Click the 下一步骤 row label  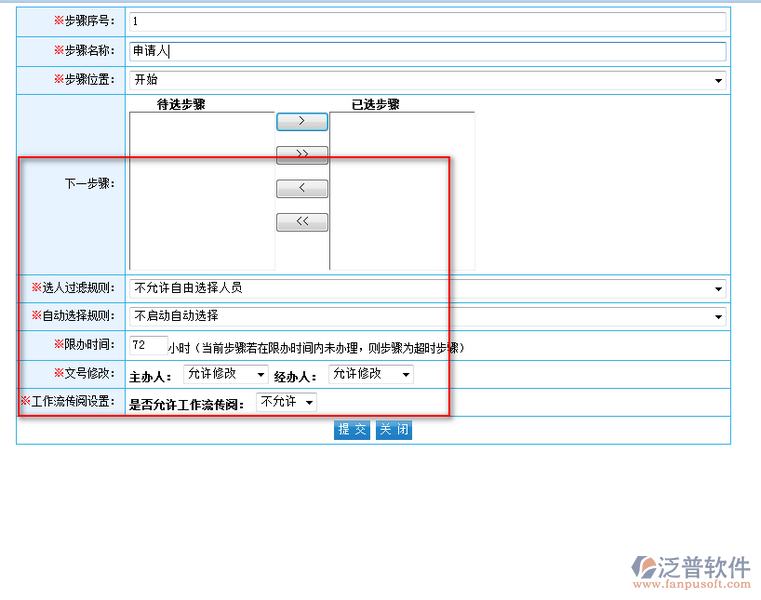coord(89,184)
